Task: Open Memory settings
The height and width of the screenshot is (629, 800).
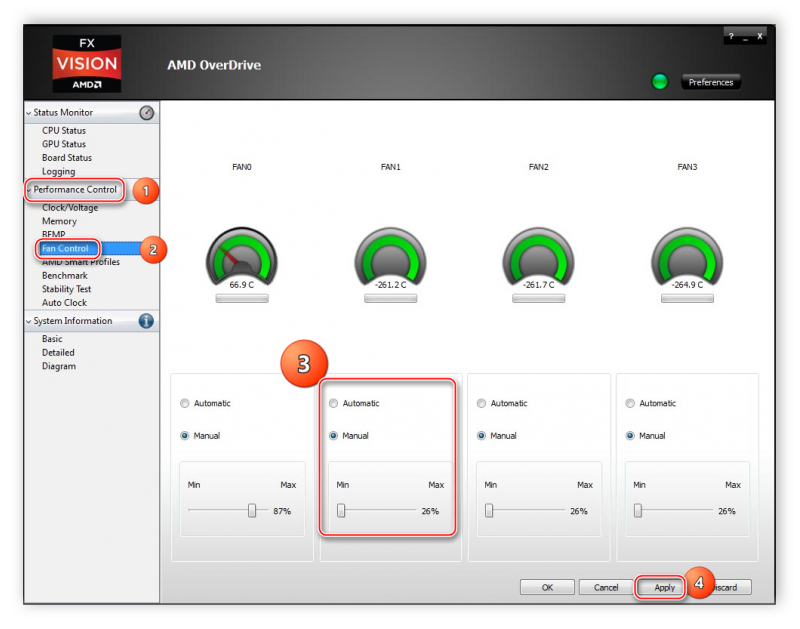Action: (x=59, y=221)
